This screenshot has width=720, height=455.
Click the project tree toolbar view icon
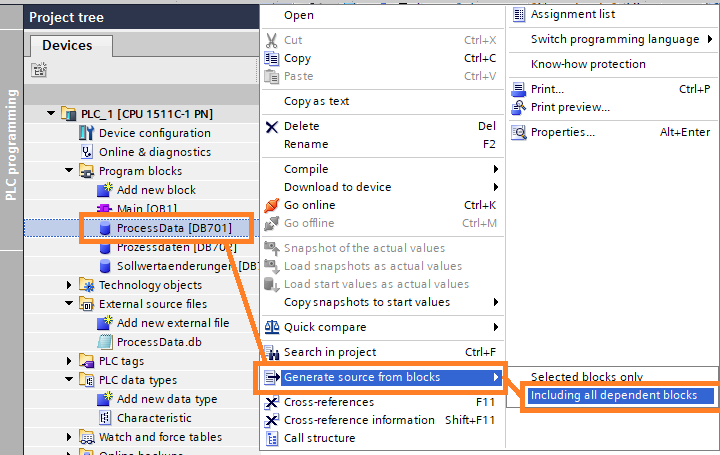pyautogui.click(x=39, y=70)
